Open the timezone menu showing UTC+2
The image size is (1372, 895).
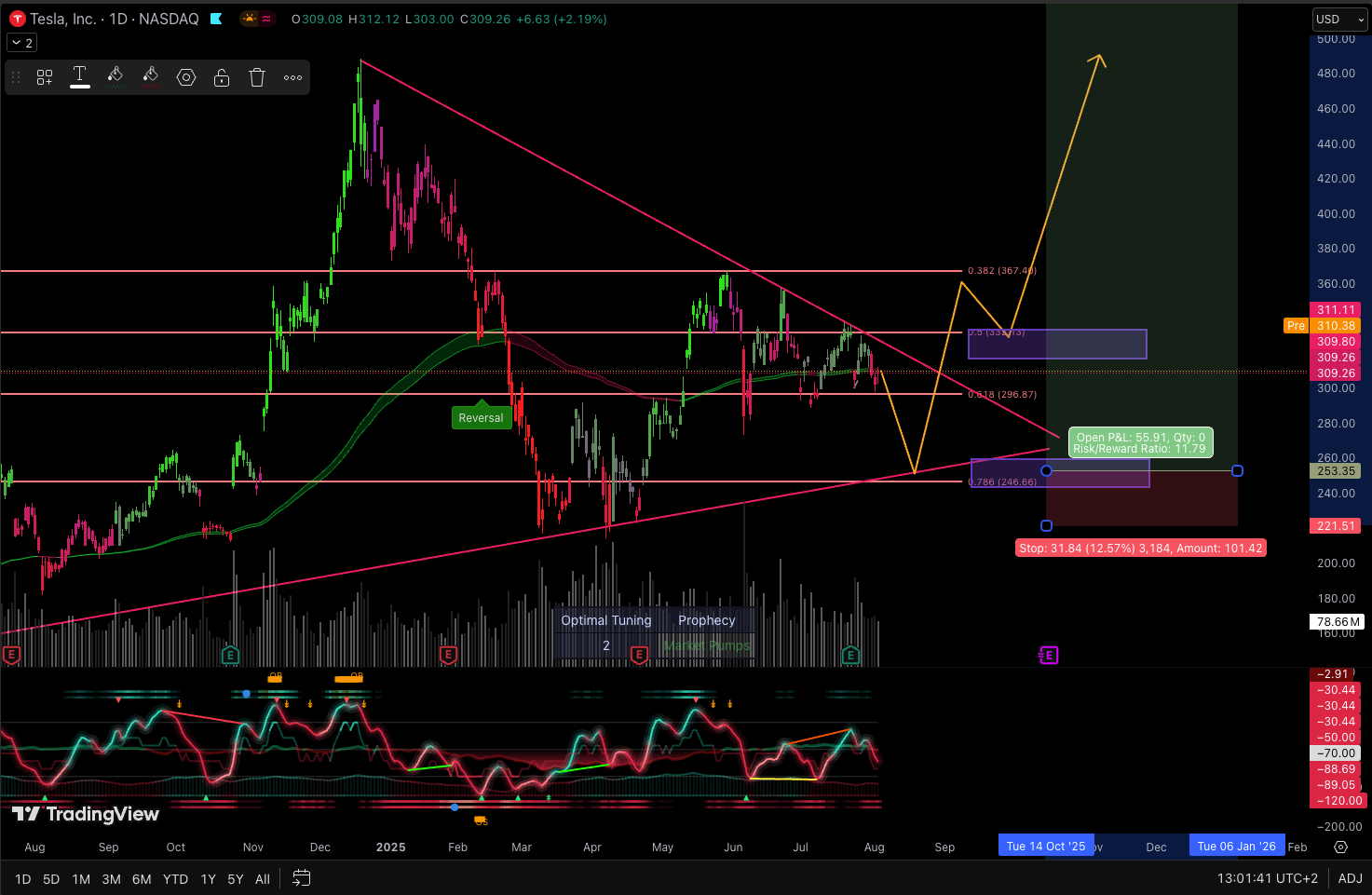point(1267,878)
